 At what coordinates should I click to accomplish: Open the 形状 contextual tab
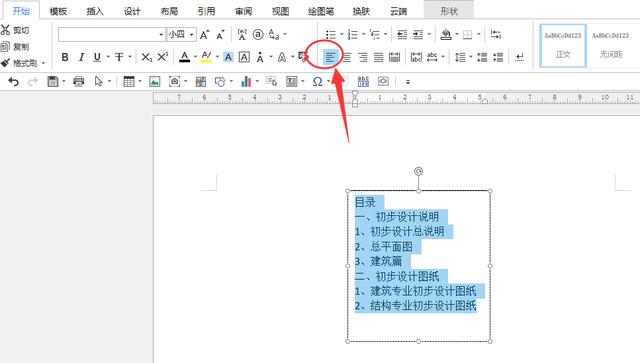449,11
